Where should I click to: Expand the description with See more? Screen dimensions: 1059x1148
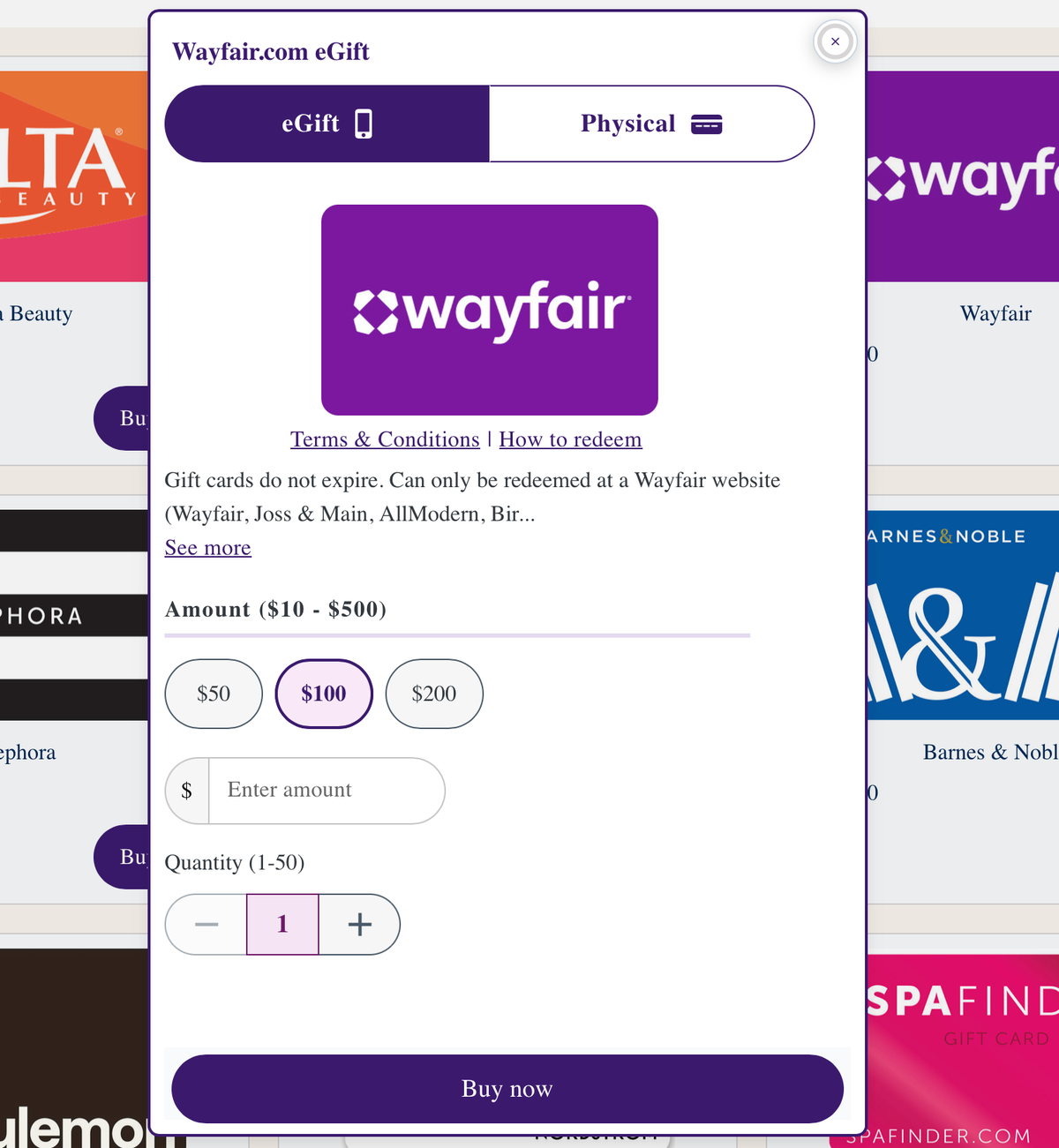pos(207,548)
